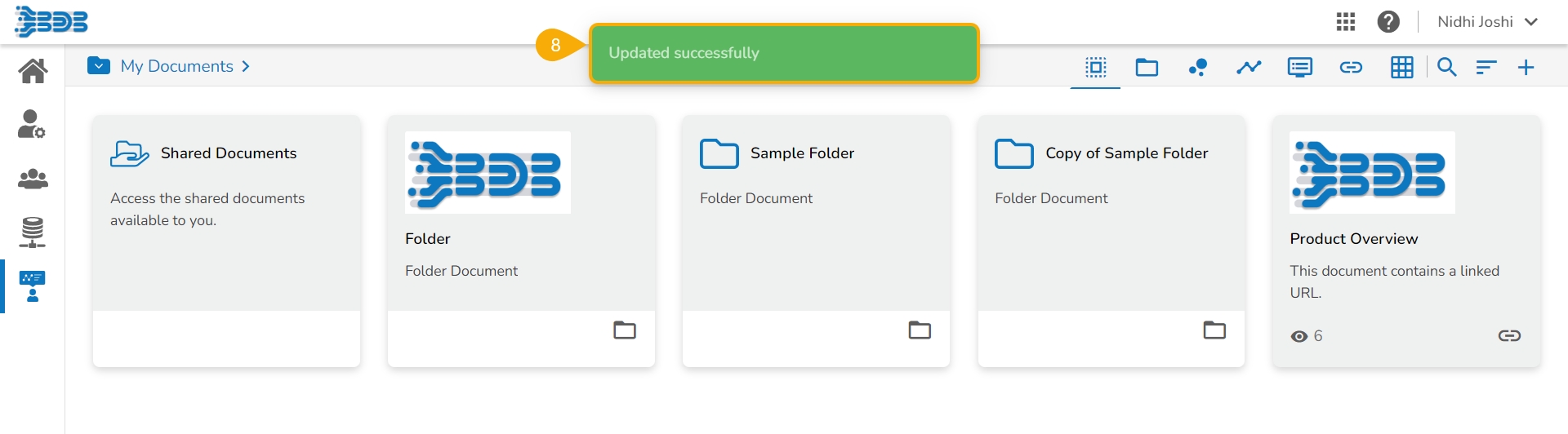Open the user groups sidebar icon

pyautogui.click(x=33, y=179)
